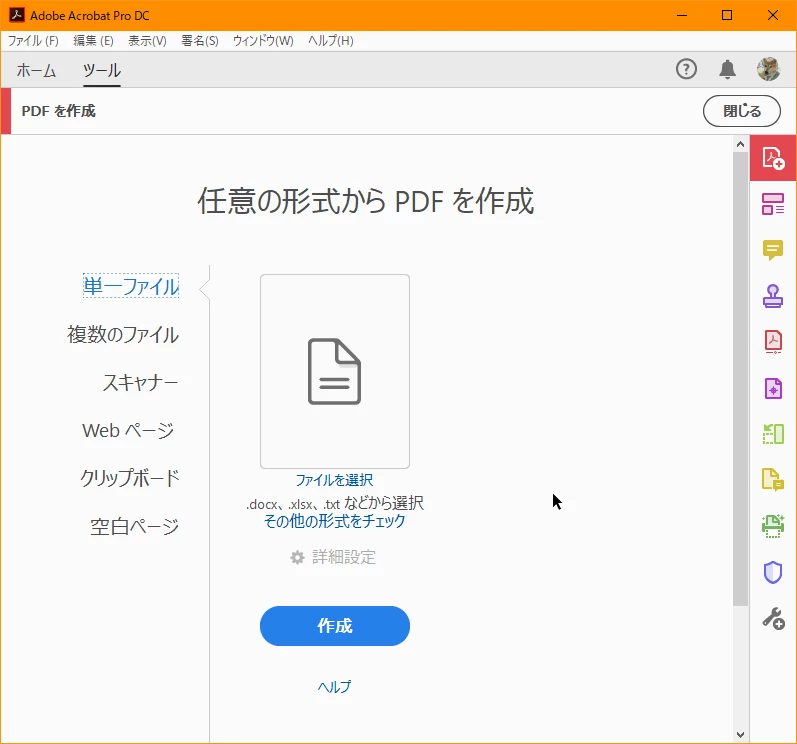Image resolution: width=797 pixels, height=744 pixels.
Task: Open the user profile avatar
Action: tap(769, 69)
